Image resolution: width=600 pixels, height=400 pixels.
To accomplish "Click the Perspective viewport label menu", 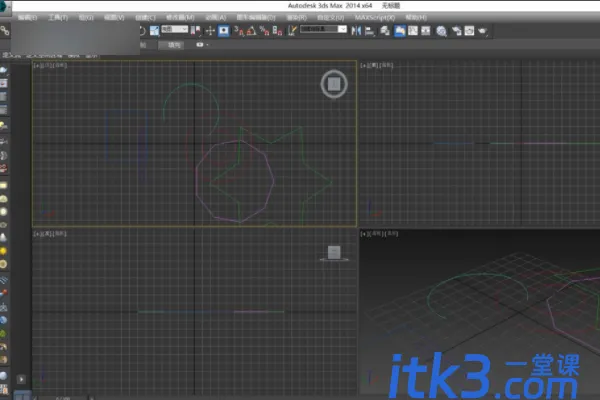I will [x=379, y=233].
